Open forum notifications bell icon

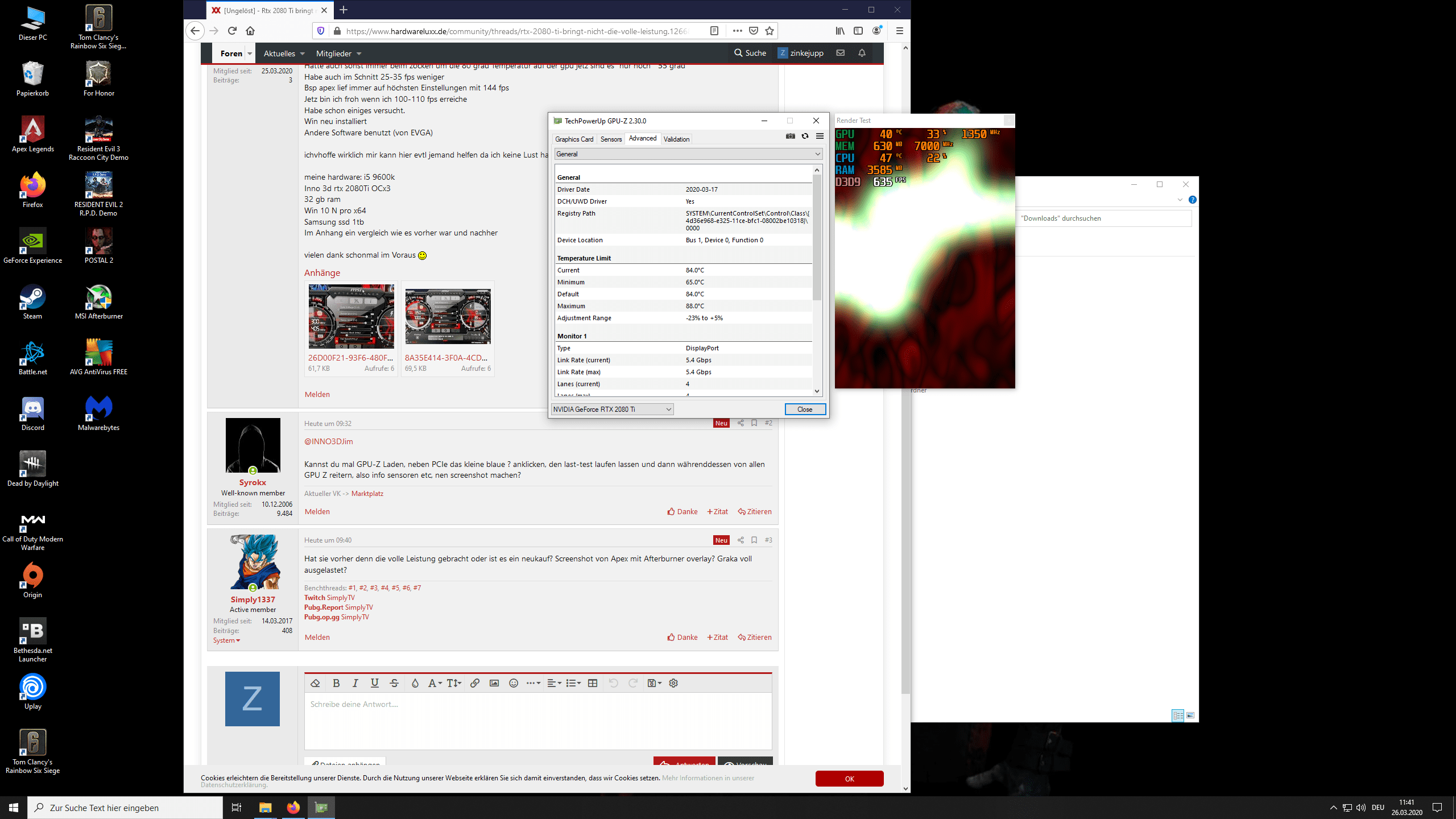pos(862,53)
